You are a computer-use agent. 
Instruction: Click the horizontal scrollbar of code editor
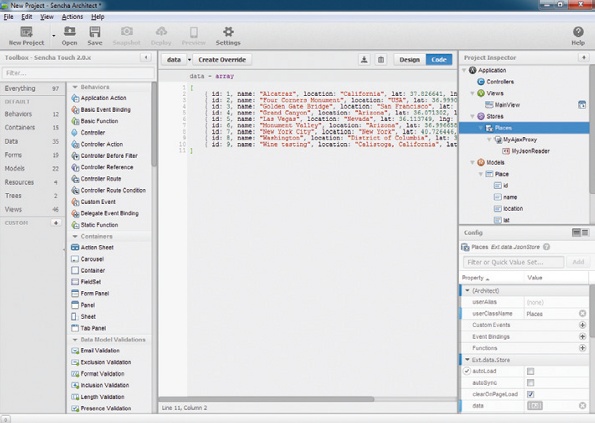coord(266,399)
